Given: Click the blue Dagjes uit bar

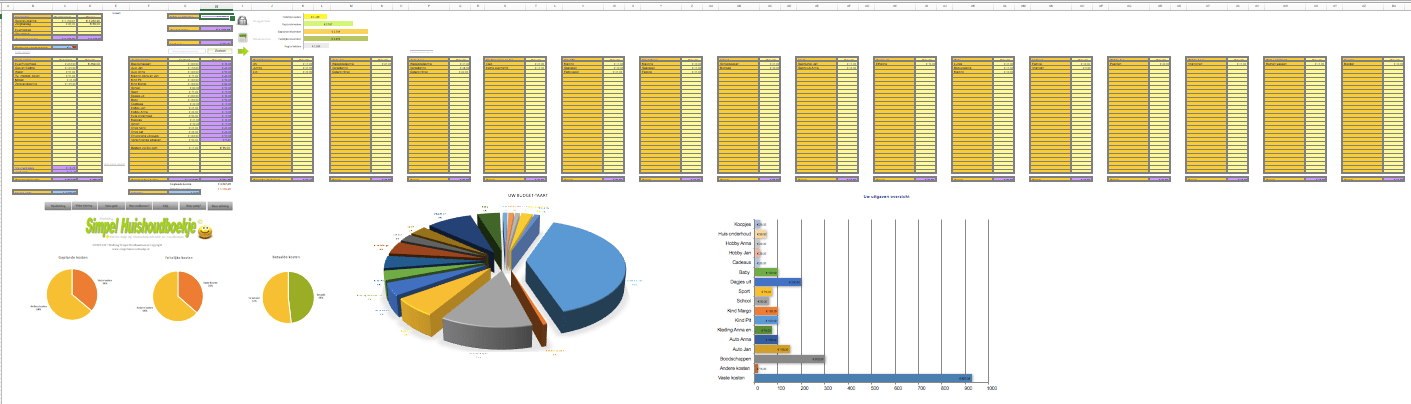Looking at the screenshot, I should point(779,282).
